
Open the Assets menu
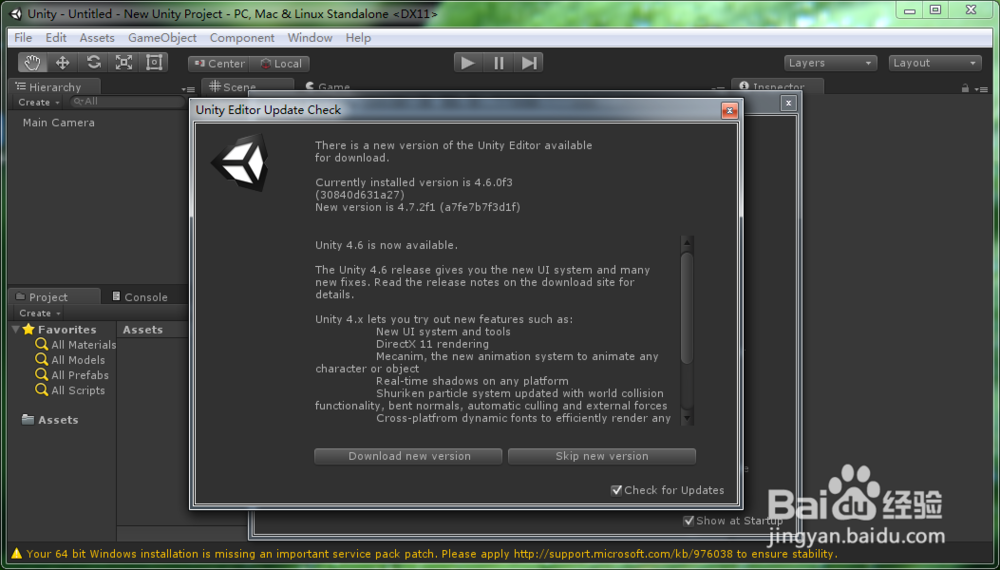pyautogui.click(x=97, y=38)
